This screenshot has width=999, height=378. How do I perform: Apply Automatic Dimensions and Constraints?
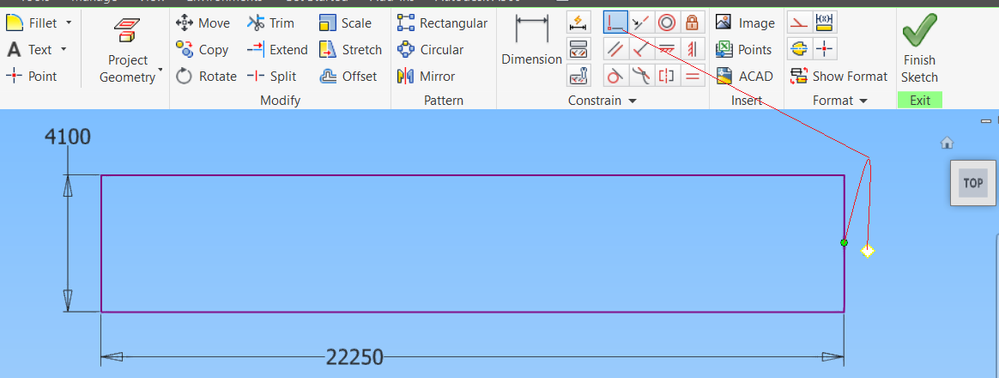[x=578, y=22]
